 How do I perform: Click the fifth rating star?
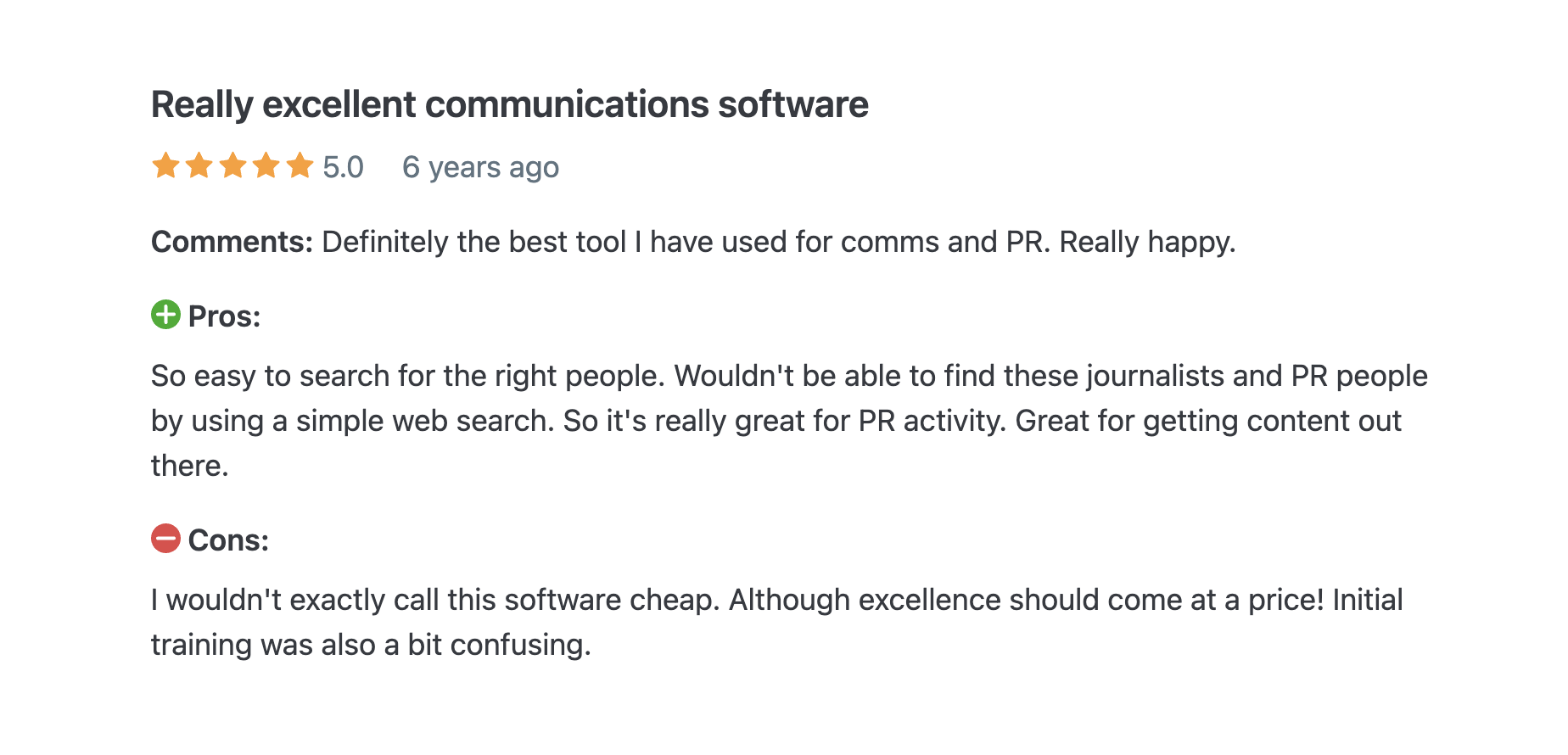(300, 165)
